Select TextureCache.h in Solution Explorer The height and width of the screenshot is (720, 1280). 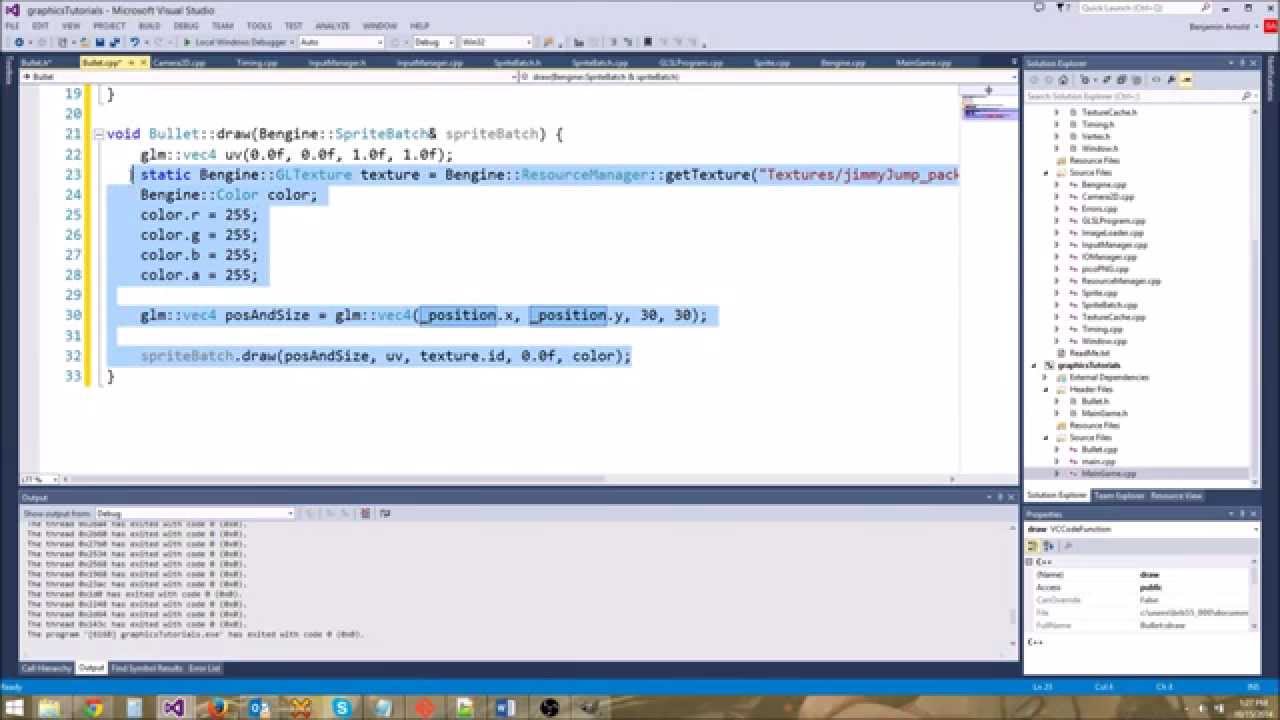coord(1109,112)
